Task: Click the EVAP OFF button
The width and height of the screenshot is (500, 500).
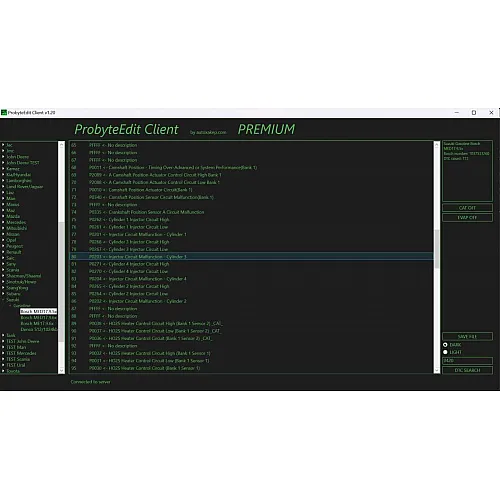Action: pyautogui.click(x=467, y=218)
